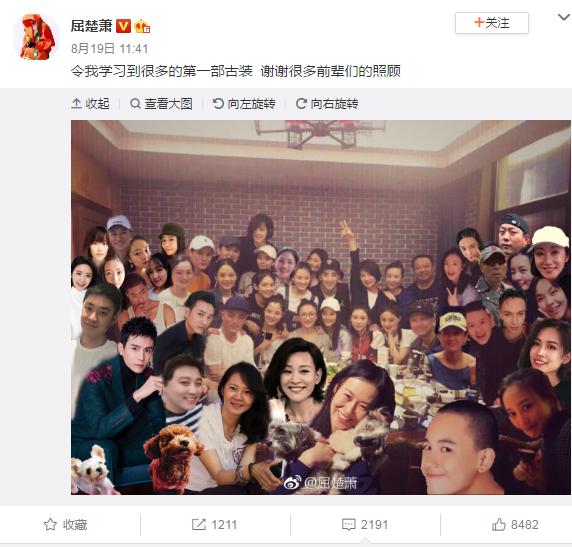Viewport: 572px width, 547px height.
Task: Follow the user with +关注 button
Action: click(x=492, y=23)
